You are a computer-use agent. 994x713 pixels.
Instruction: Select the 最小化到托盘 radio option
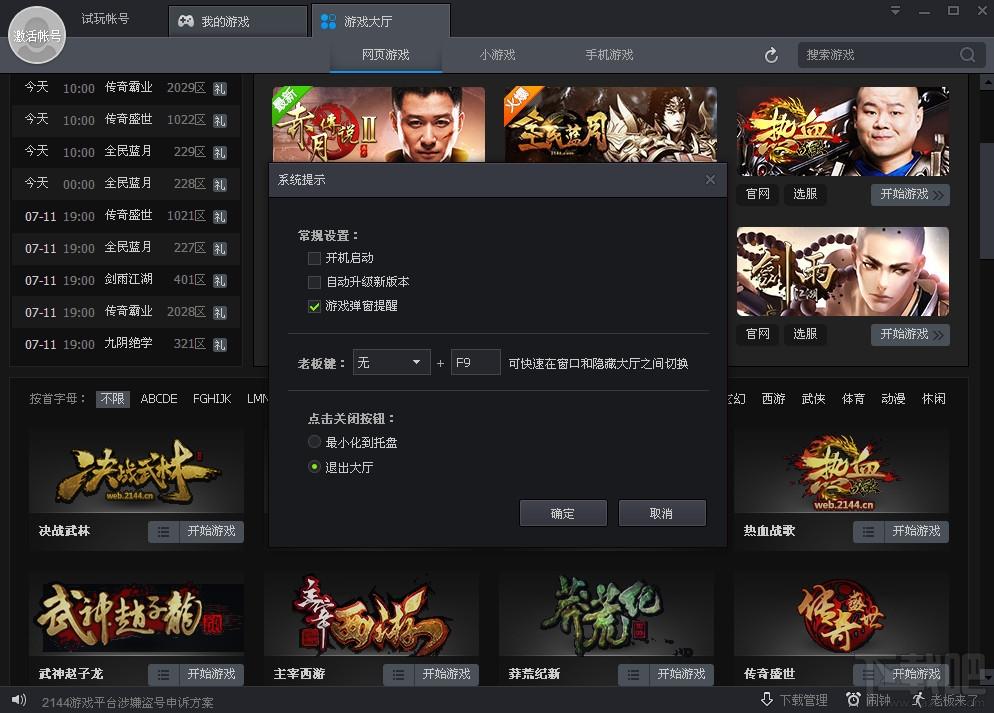coord(314,442)
